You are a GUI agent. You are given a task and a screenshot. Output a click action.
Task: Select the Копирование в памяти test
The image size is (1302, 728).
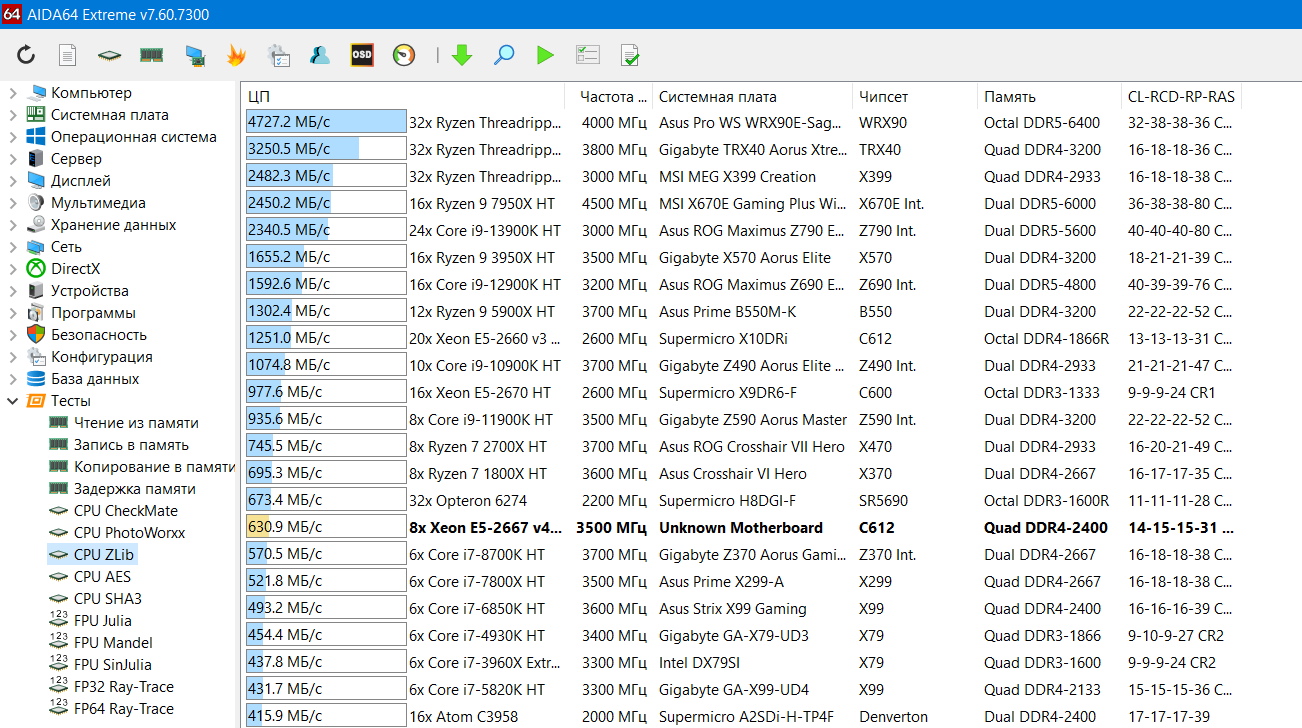tap(154, 467)
